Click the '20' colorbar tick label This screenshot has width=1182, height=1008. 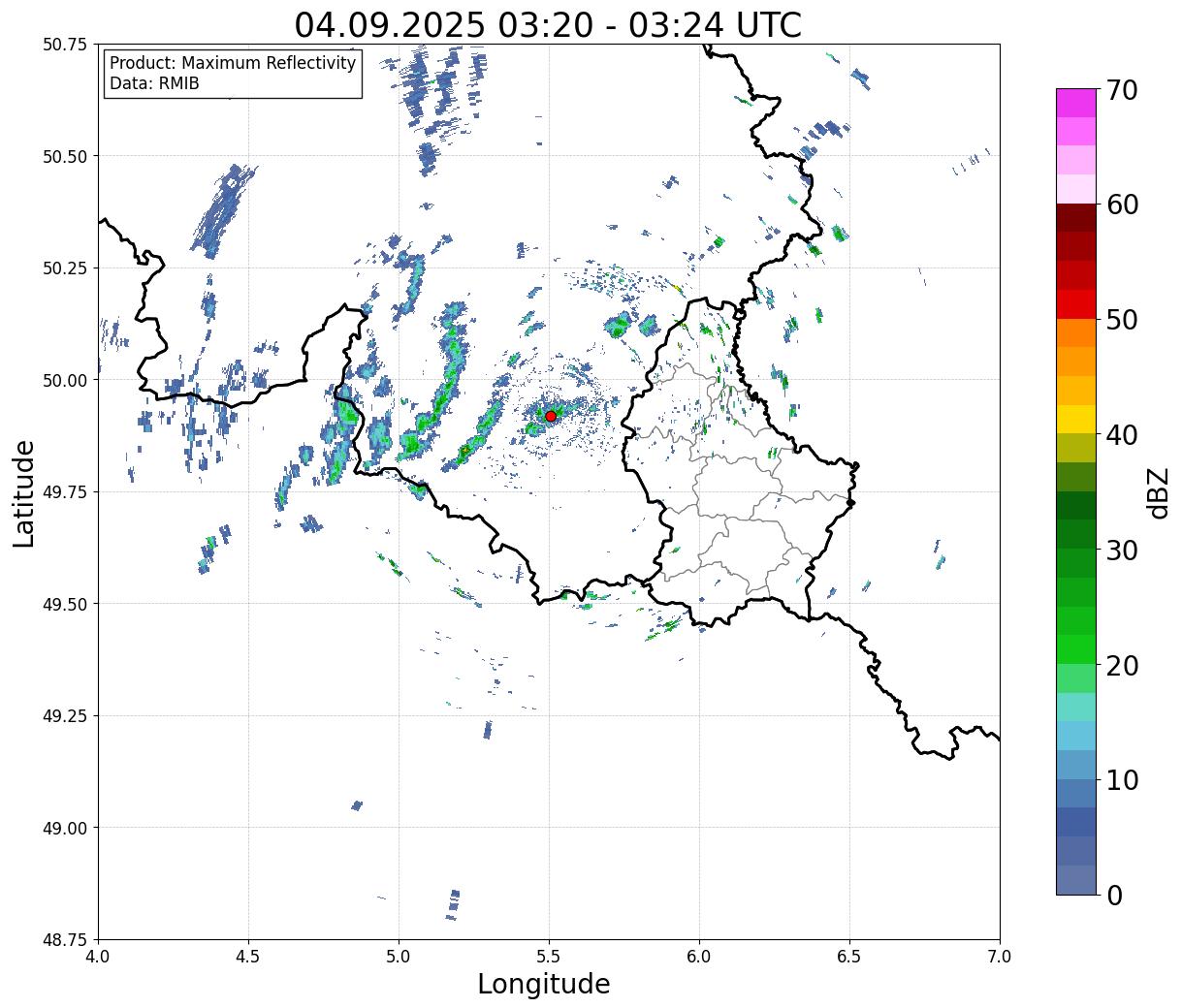click(1121, 665)
